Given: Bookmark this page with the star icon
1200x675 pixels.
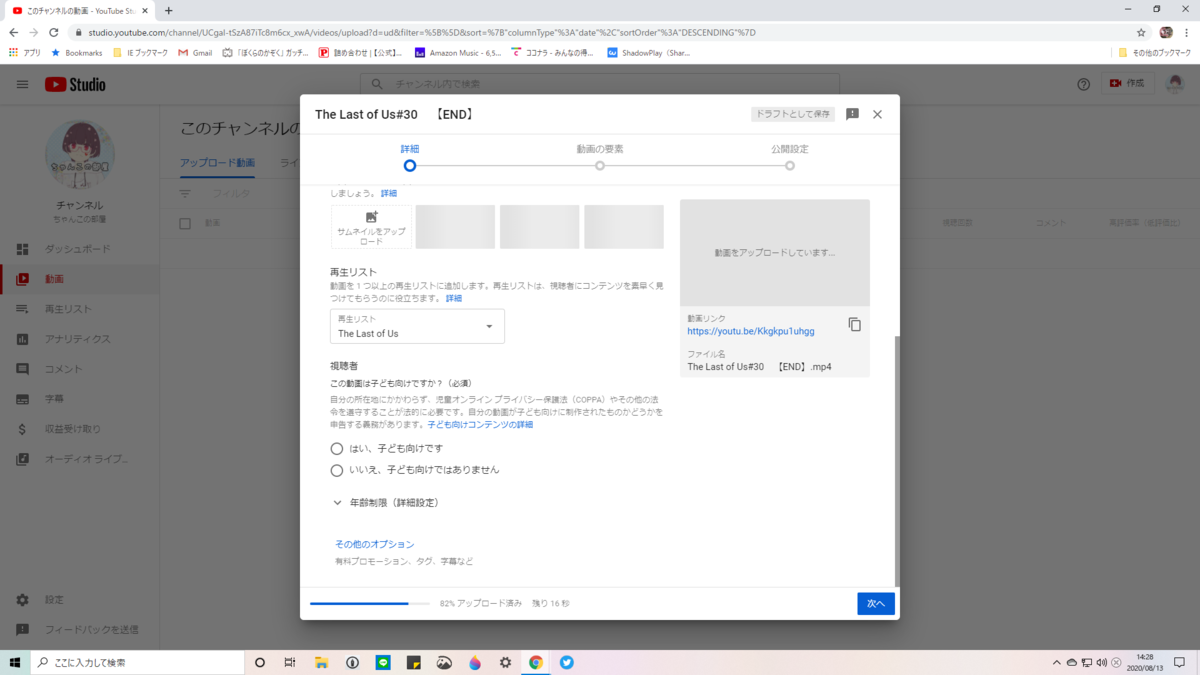Looking at the screenshot, I should point(1141,32).
